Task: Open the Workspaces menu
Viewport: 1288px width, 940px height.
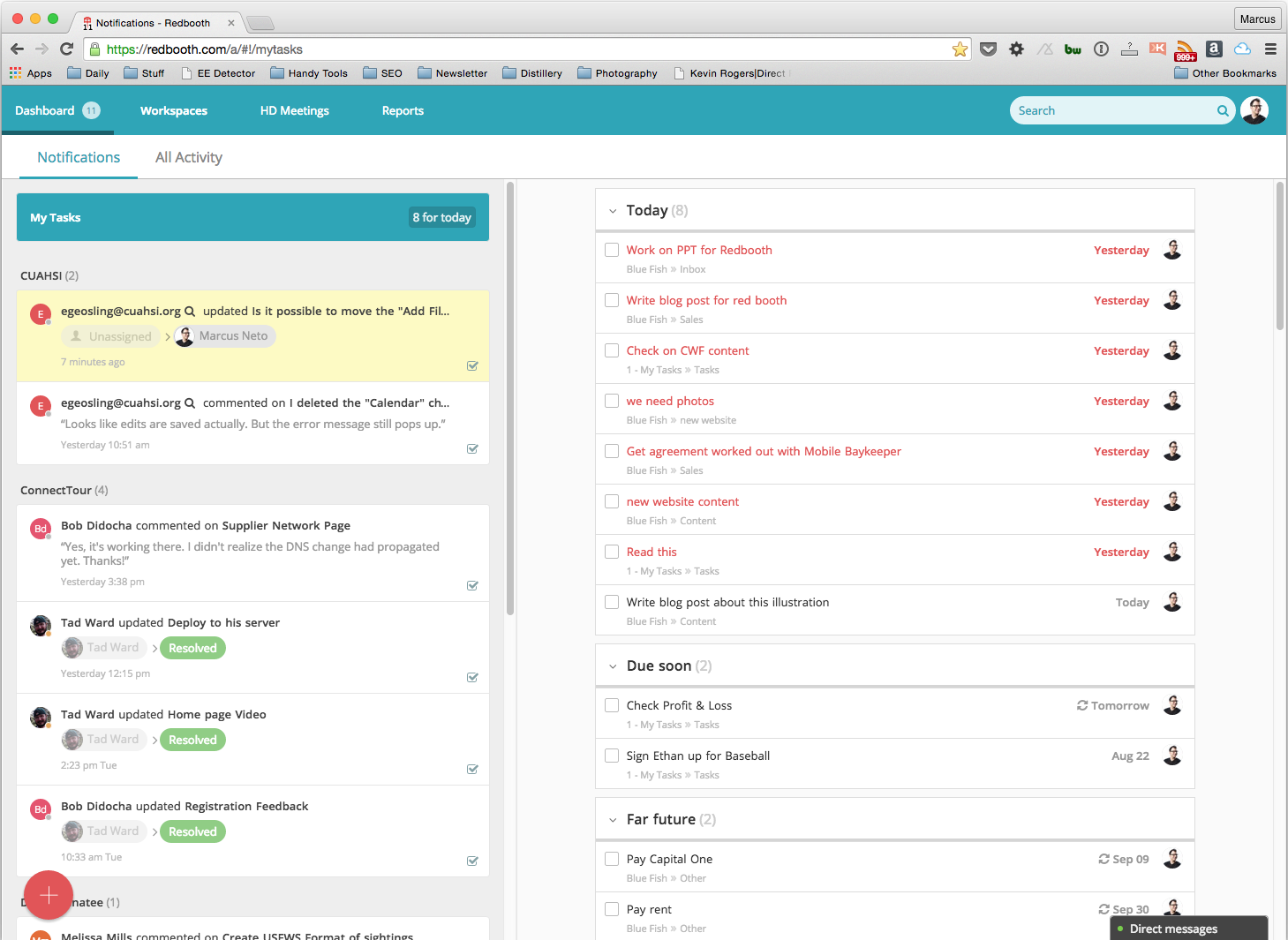Action: [173, 110]
